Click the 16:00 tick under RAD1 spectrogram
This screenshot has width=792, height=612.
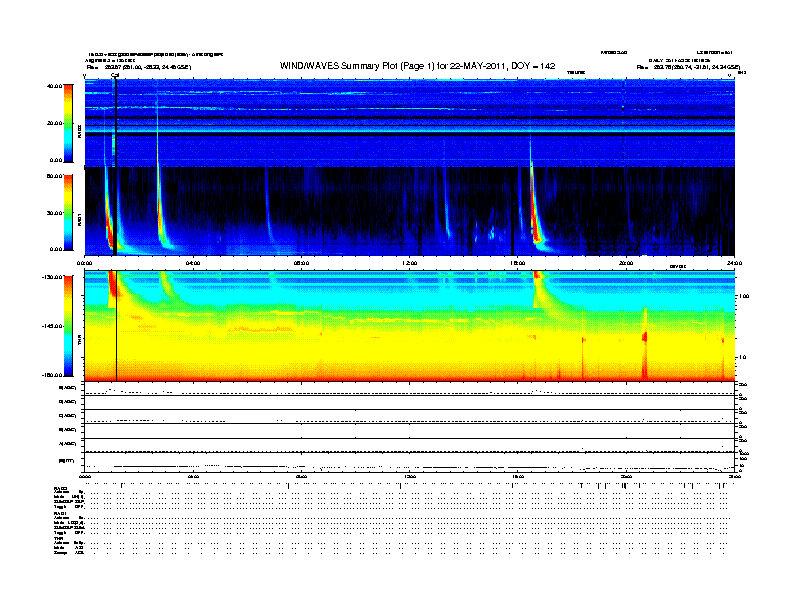coord(518,263)
